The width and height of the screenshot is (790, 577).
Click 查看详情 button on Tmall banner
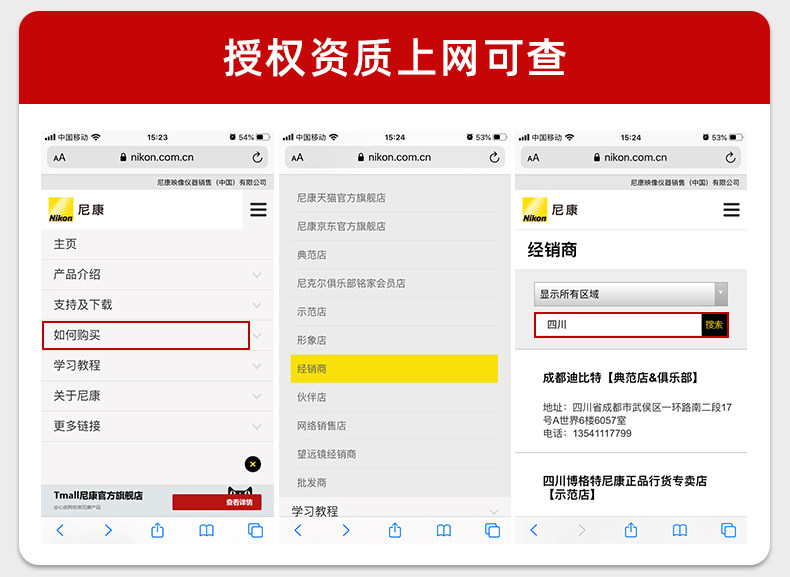pyautogui.click(x=217, y=502)
